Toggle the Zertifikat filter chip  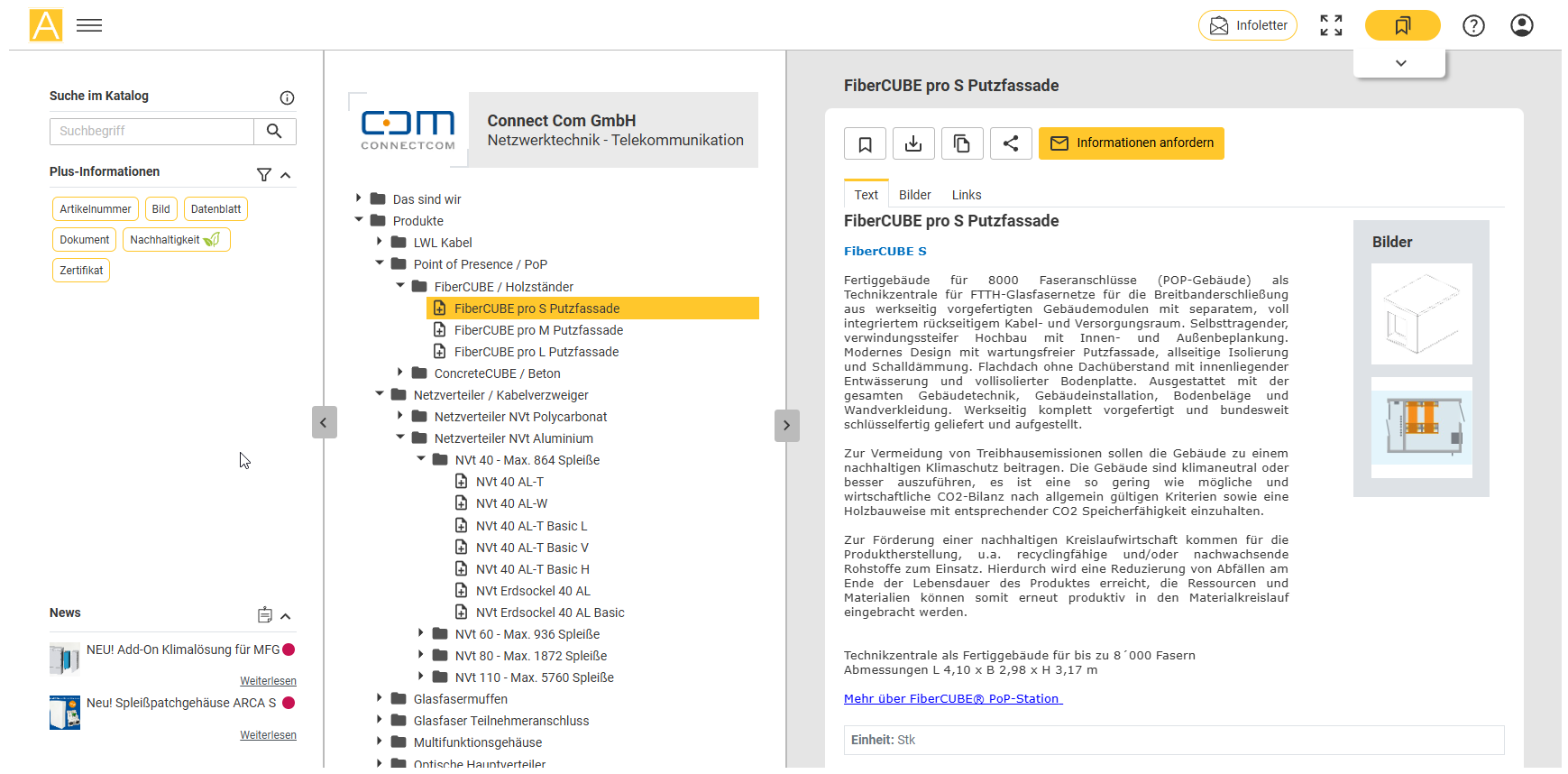pyautogui.click(x=81, y=271)
